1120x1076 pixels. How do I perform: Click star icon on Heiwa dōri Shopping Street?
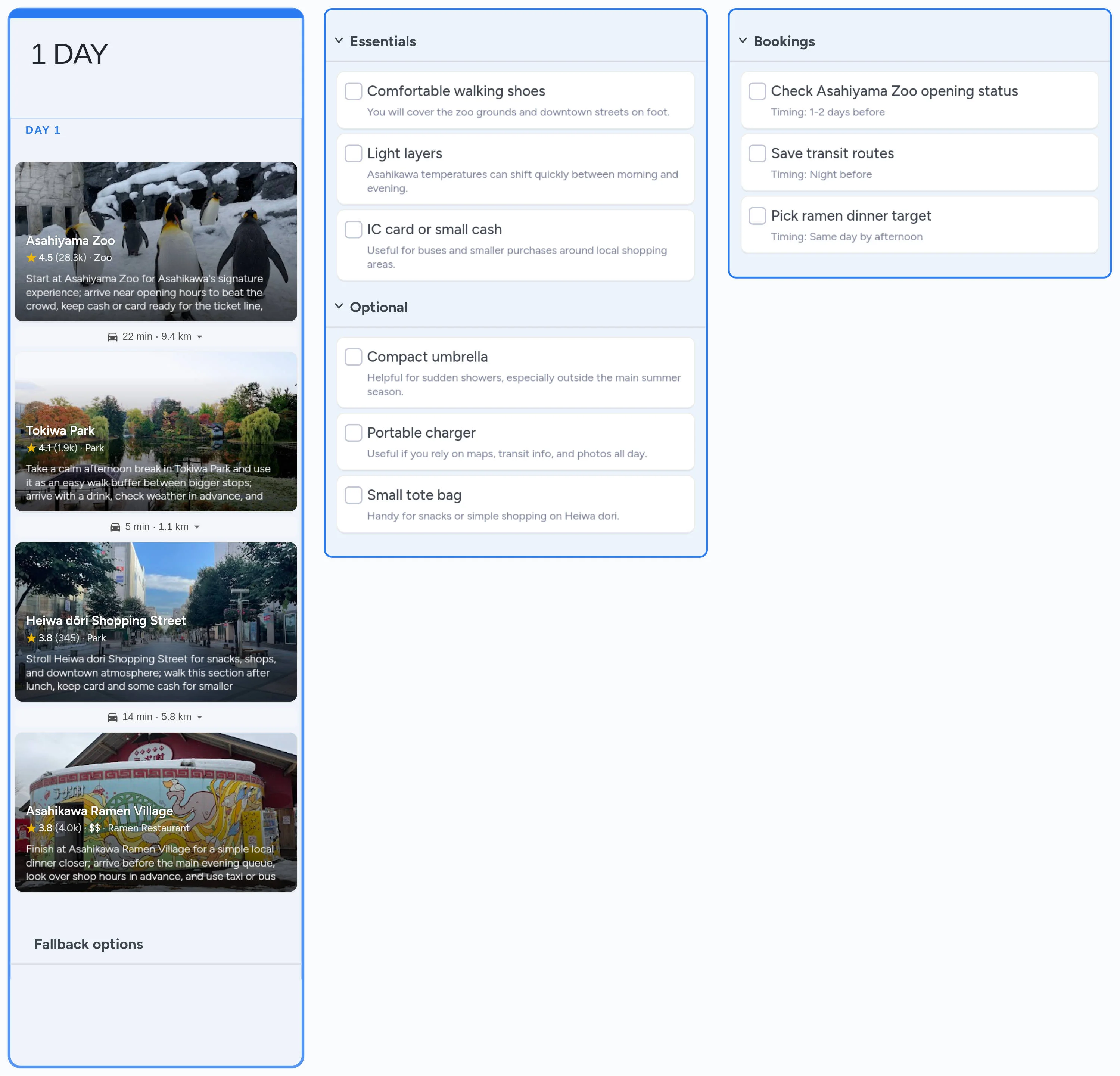[x=31, y=638]
